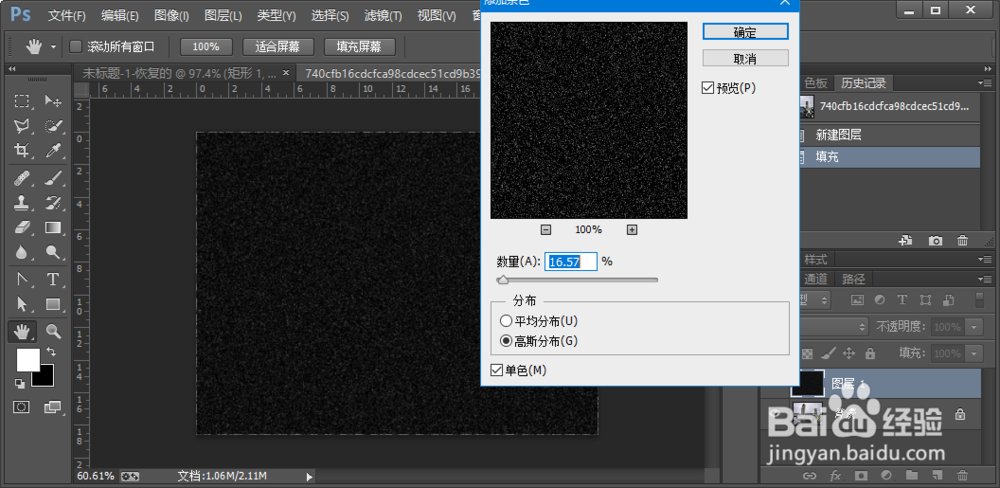Image resolution: width=1000 pixels, height=488 pixels.
Task: Swap foreground and background colors
Action: pos(51,351)
